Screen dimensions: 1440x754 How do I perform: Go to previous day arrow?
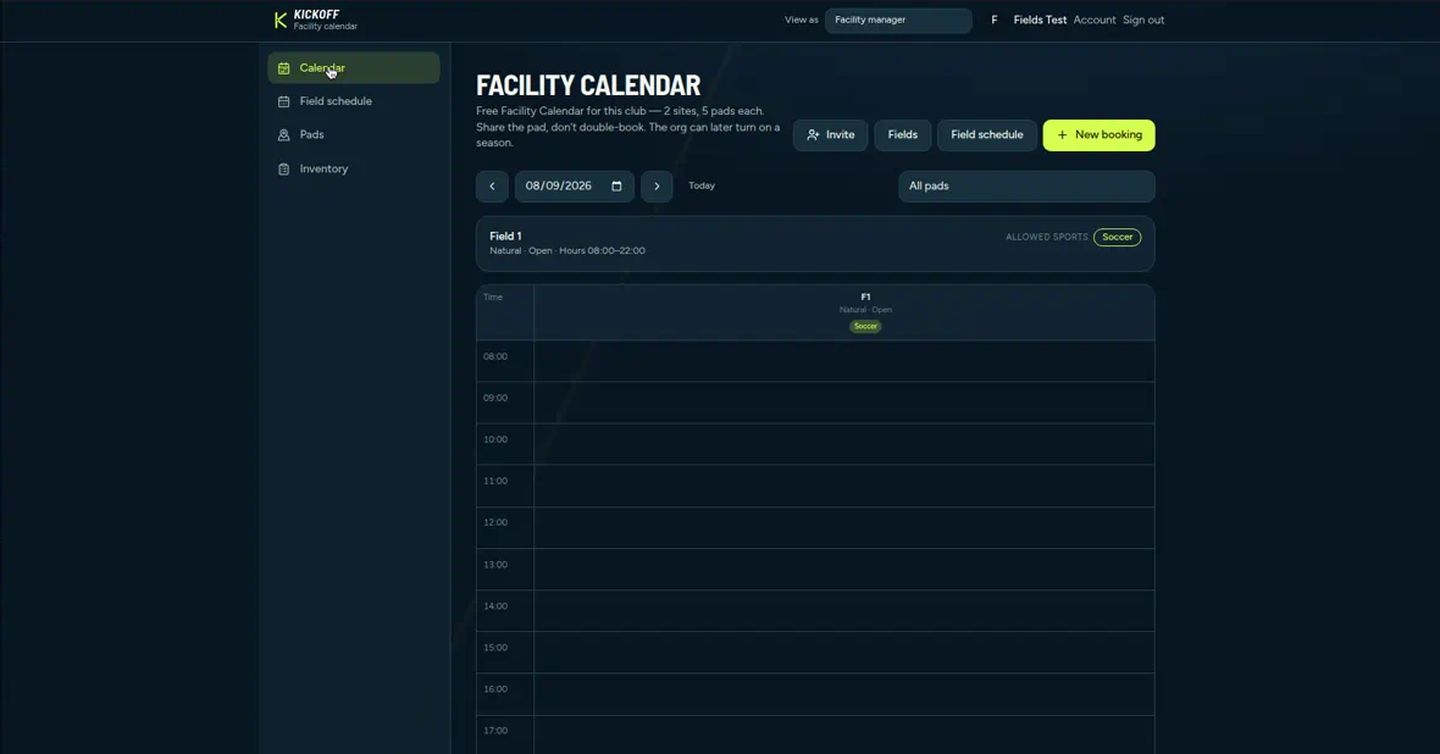click(x=492, y=186)
